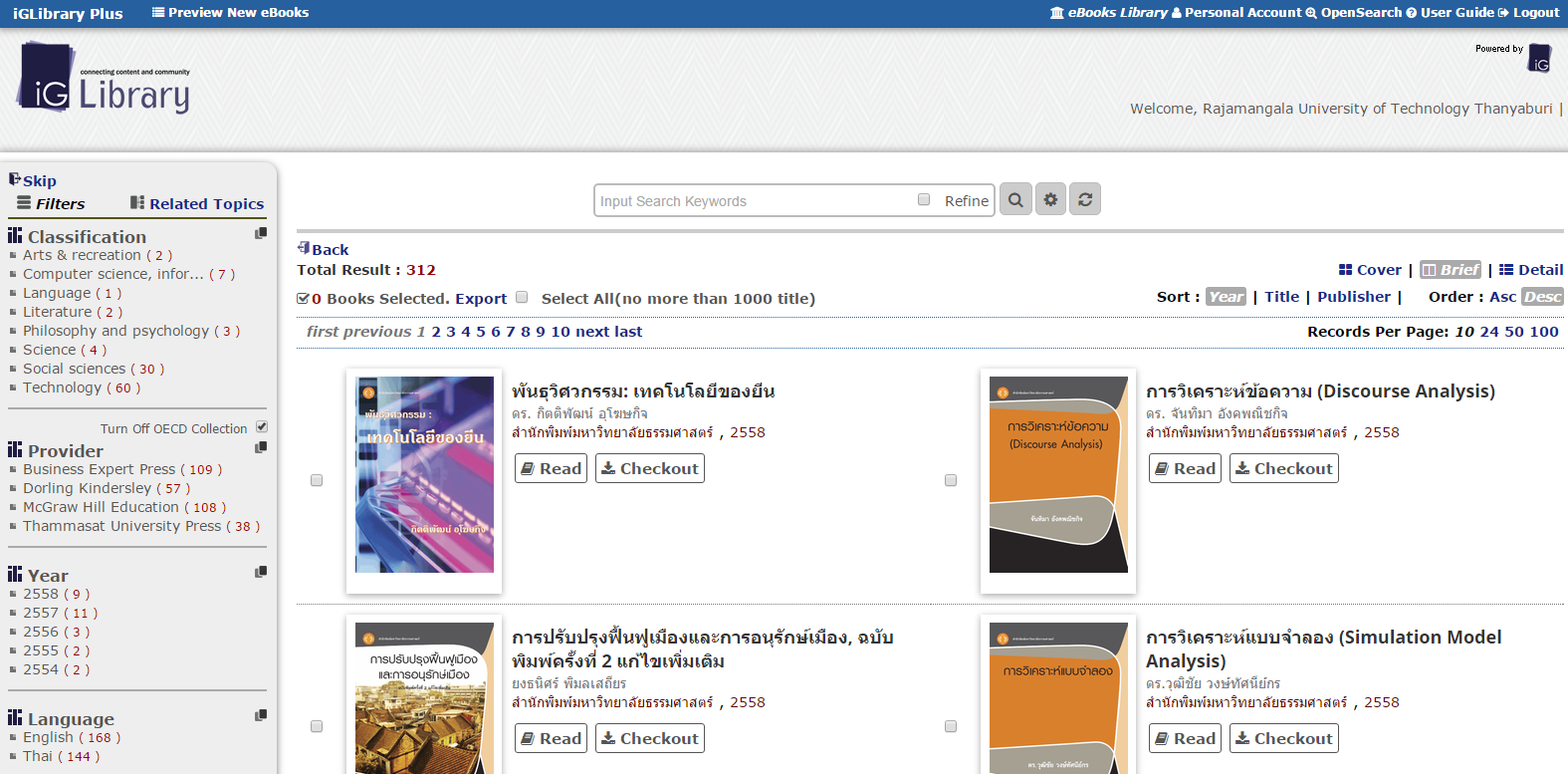Click the Powered by iG icon
Image resolution: width=1568 pixels, height=774 pixels.
click(x=1539, y=58)
